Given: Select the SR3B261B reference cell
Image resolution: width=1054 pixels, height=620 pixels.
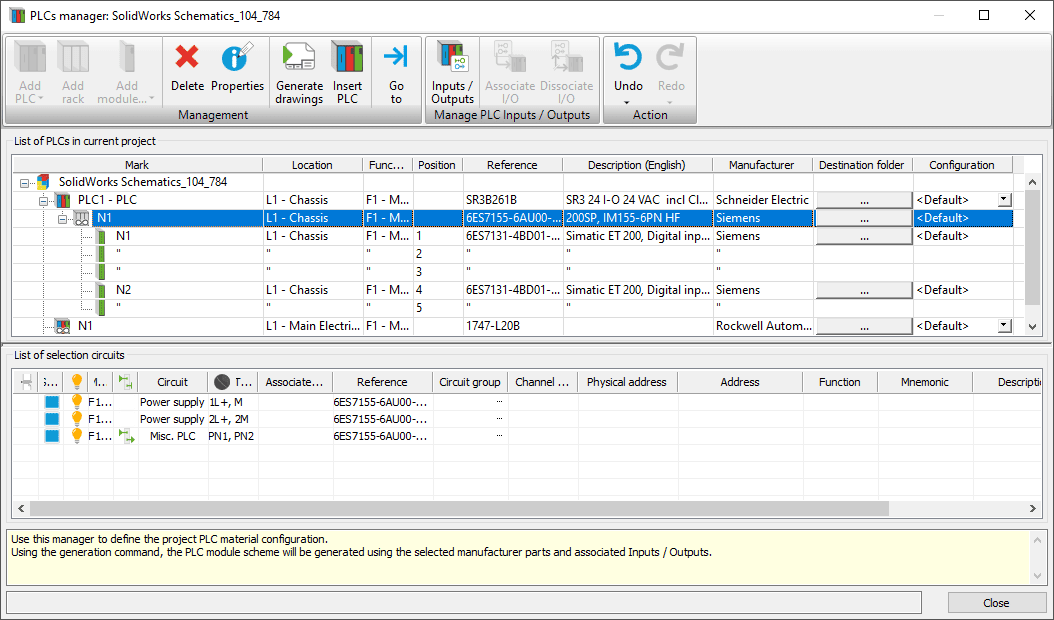Looking at the screenshot, I should pos(512,200).
